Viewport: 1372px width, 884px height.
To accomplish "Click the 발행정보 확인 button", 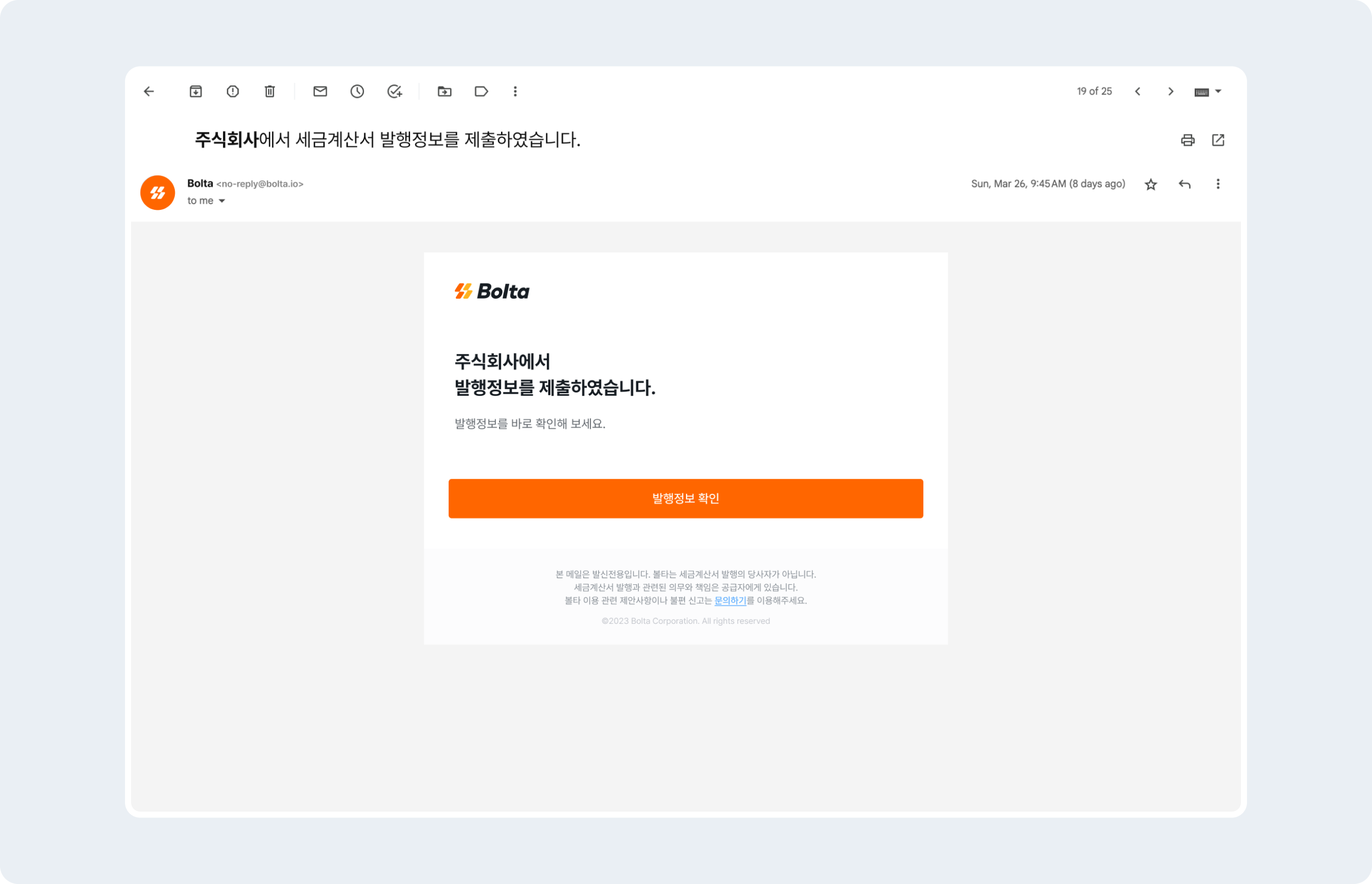I will 685,498.
